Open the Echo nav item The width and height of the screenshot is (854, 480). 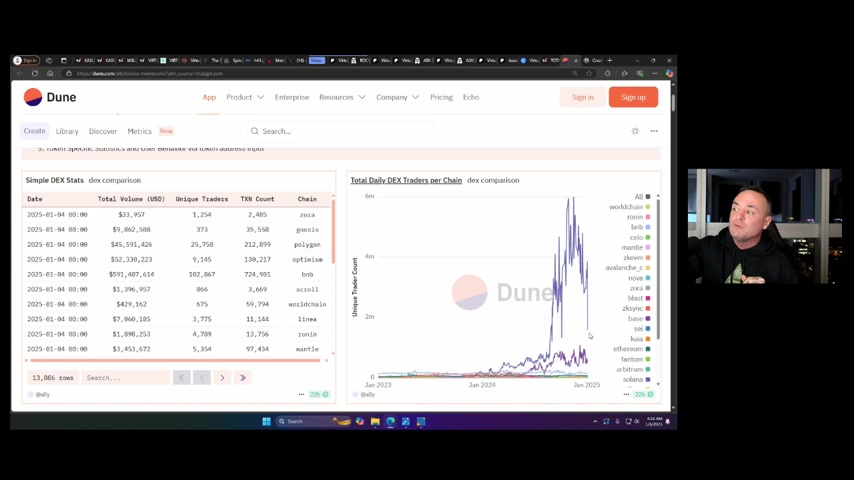[x=471, y=97]
